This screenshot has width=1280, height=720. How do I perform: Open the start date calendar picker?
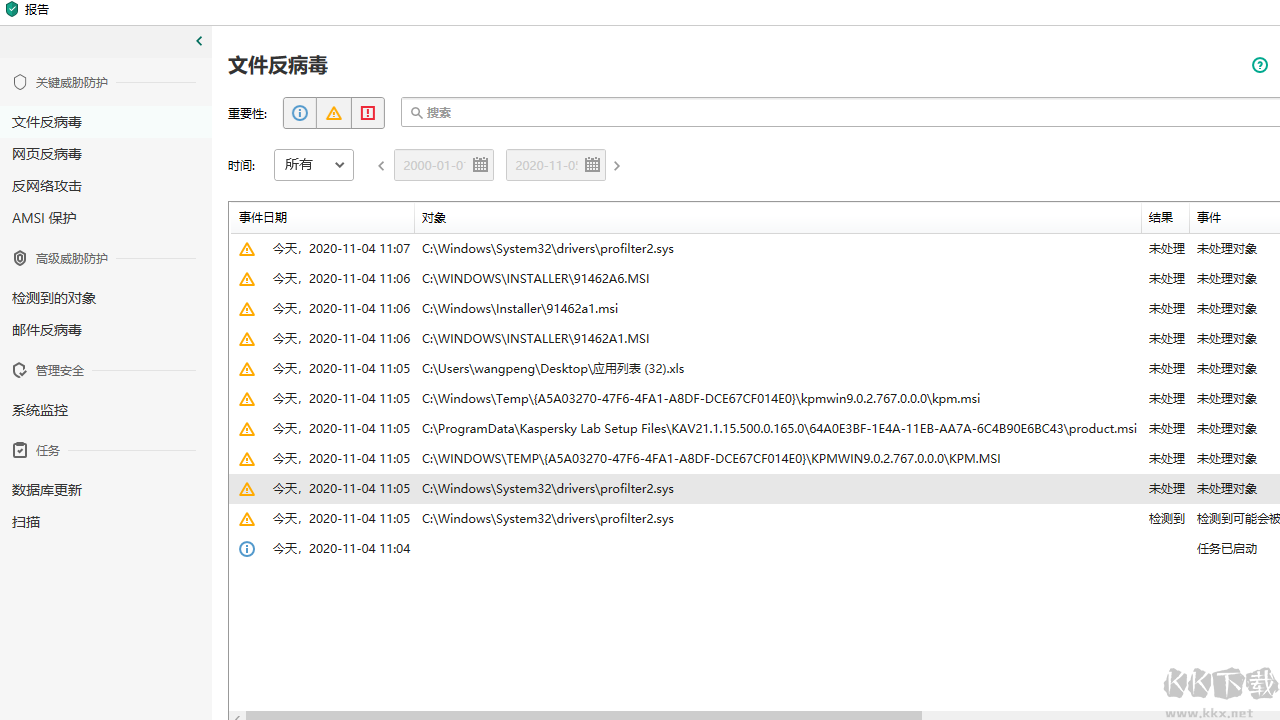pos(480,165)
